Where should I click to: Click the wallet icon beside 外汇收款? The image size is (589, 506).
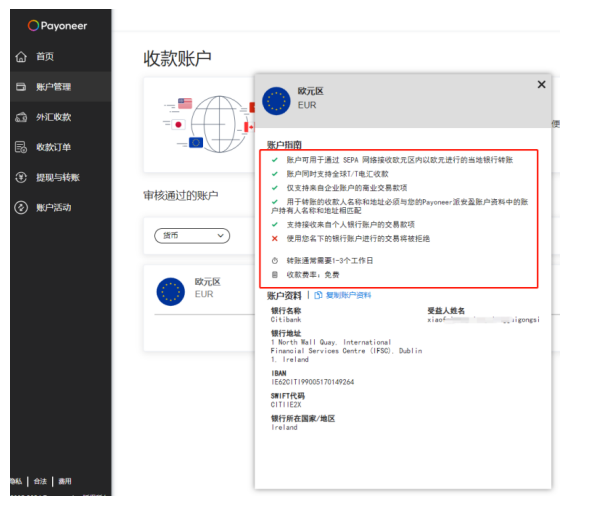21,117
